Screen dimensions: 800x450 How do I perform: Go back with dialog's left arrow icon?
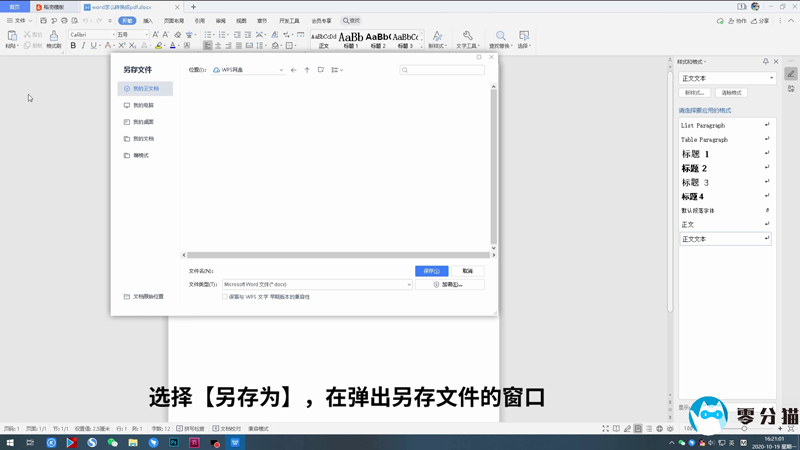tap(293, 70)
